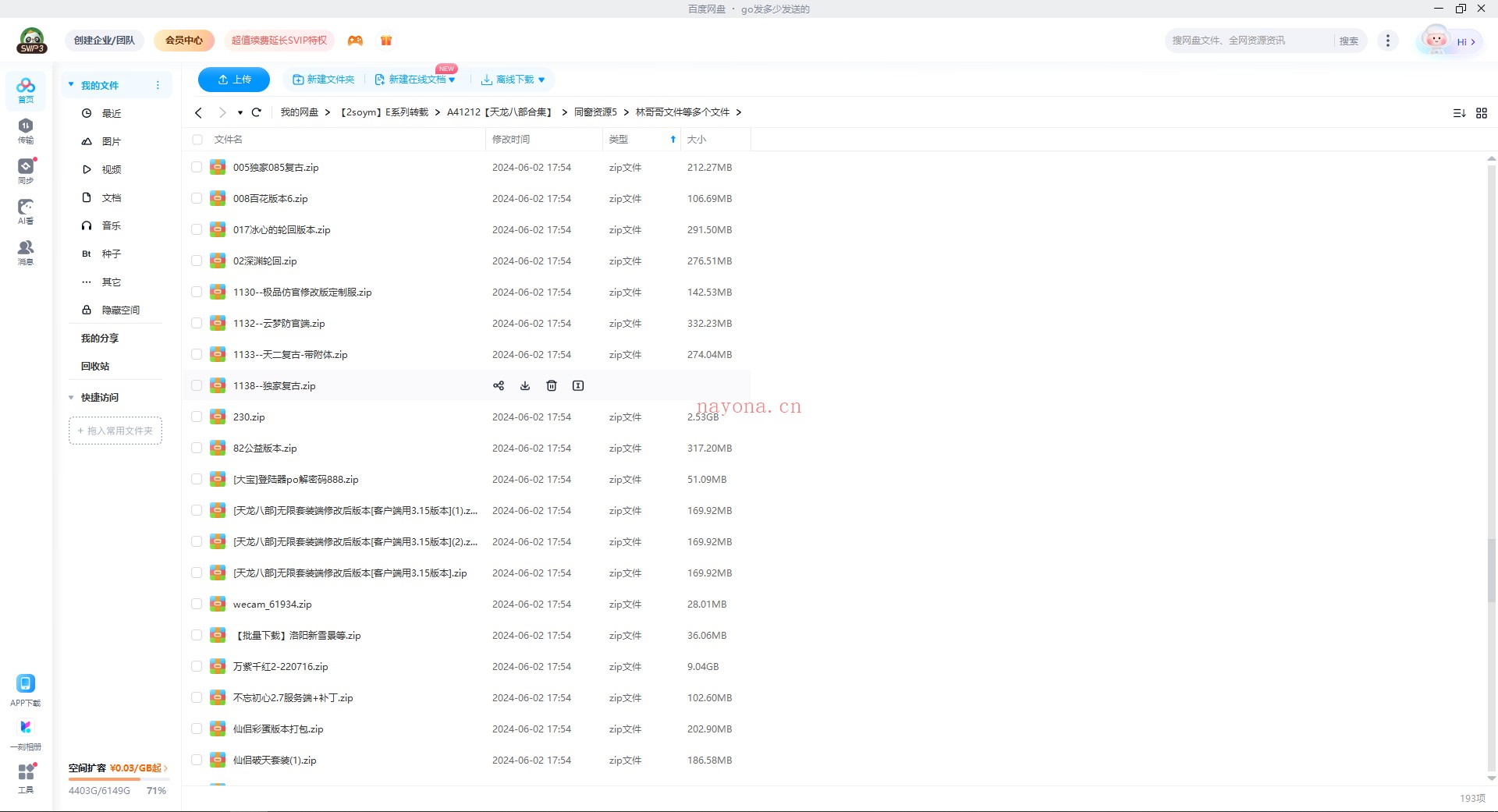This screenshot has height=812, width=1498.
Task: Collapse the 快捷访问 section
Action: 71,397
